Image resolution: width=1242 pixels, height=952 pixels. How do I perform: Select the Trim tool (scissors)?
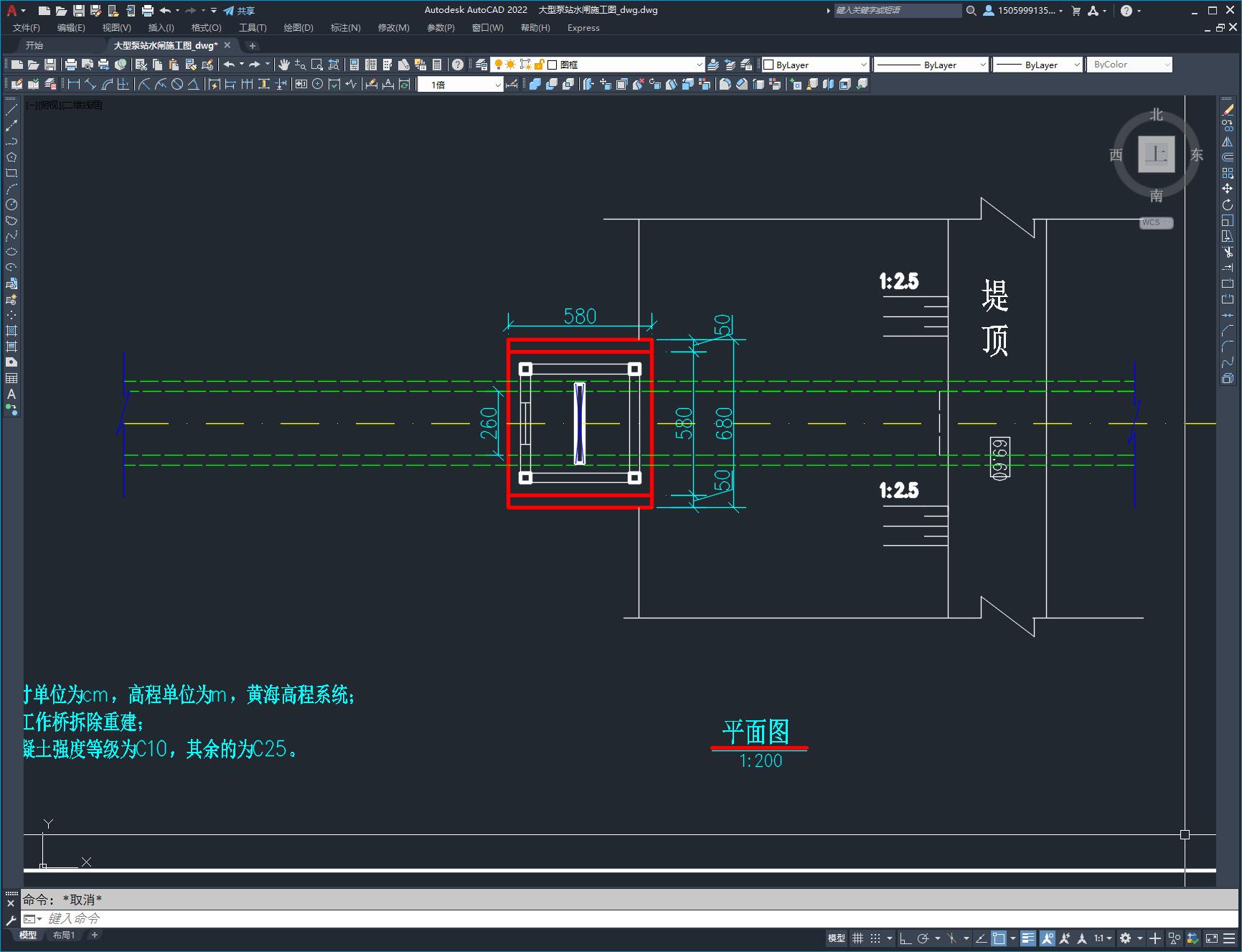pos(1228,252)
